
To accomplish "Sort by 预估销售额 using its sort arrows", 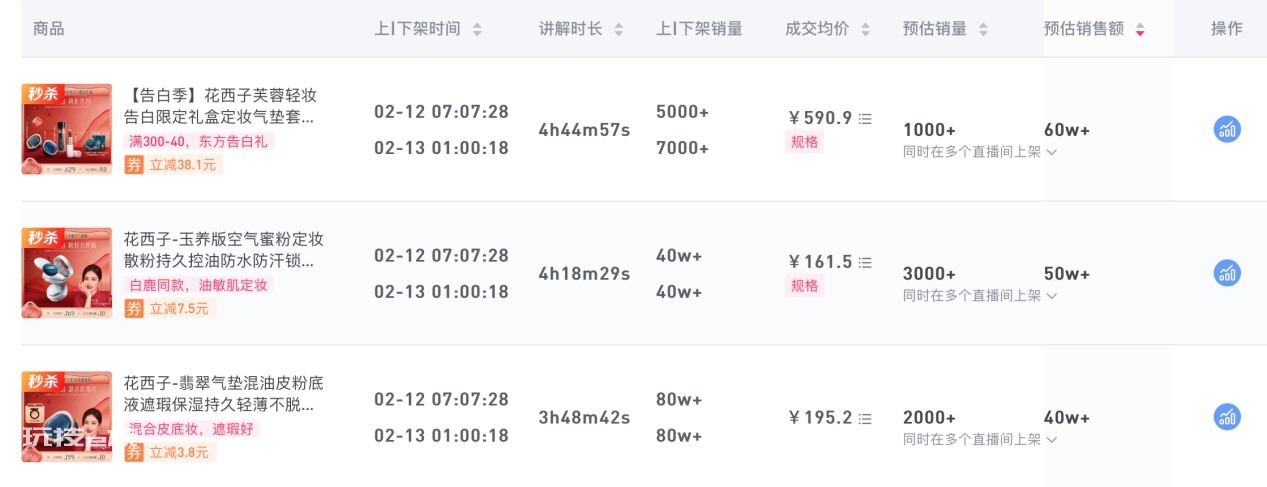I will (1140, 30).
